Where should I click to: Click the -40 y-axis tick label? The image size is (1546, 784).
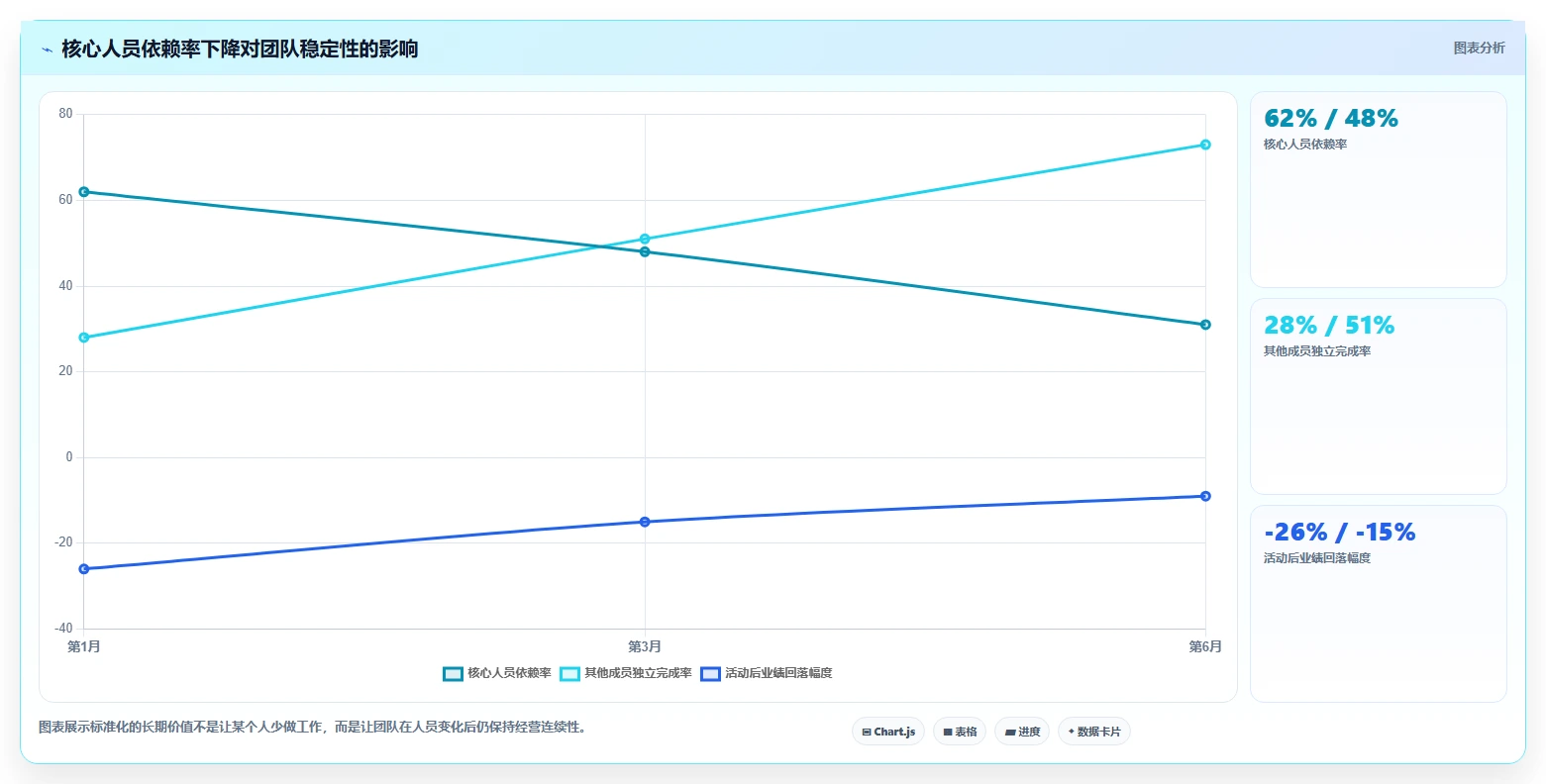coord(63,629)
